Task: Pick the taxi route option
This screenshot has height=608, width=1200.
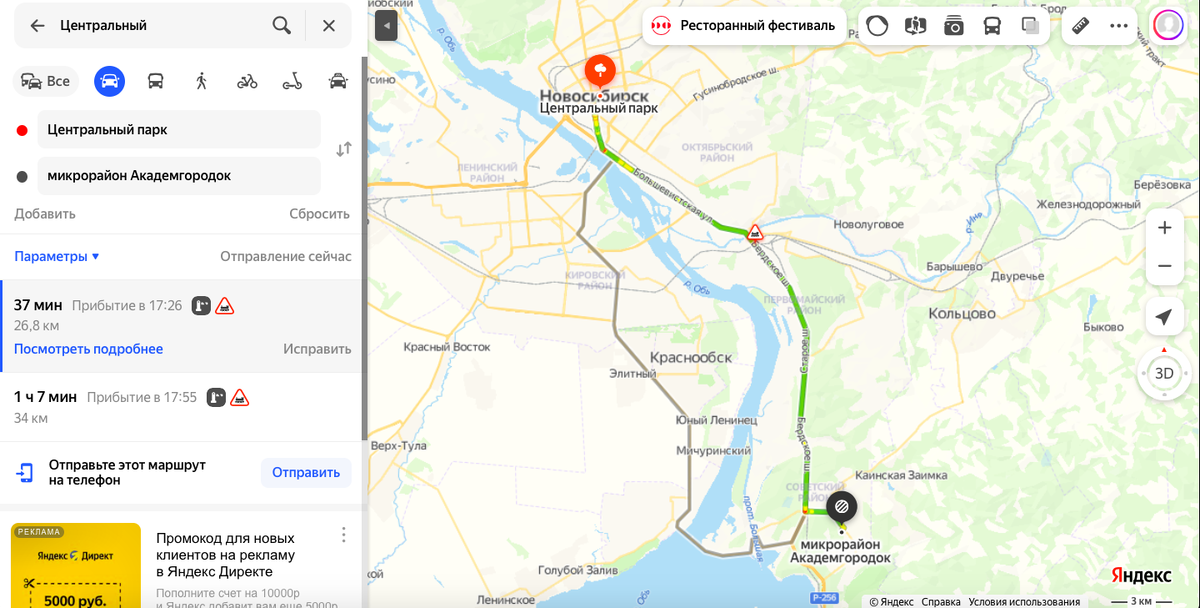Action: click(338, 81)
